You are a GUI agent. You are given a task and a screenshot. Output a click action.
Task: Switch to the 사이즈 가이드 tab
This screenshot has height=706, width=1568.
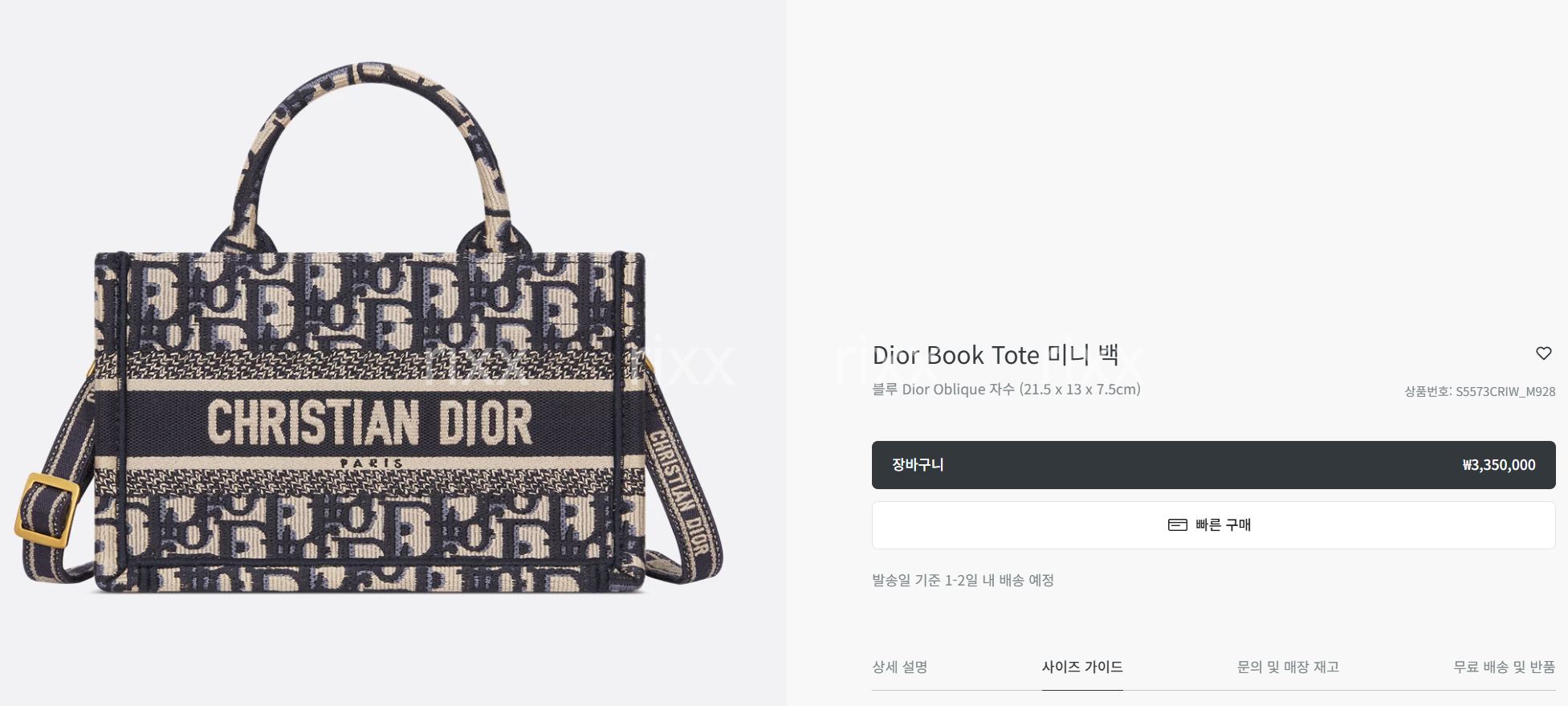(x=1082, y=667)
